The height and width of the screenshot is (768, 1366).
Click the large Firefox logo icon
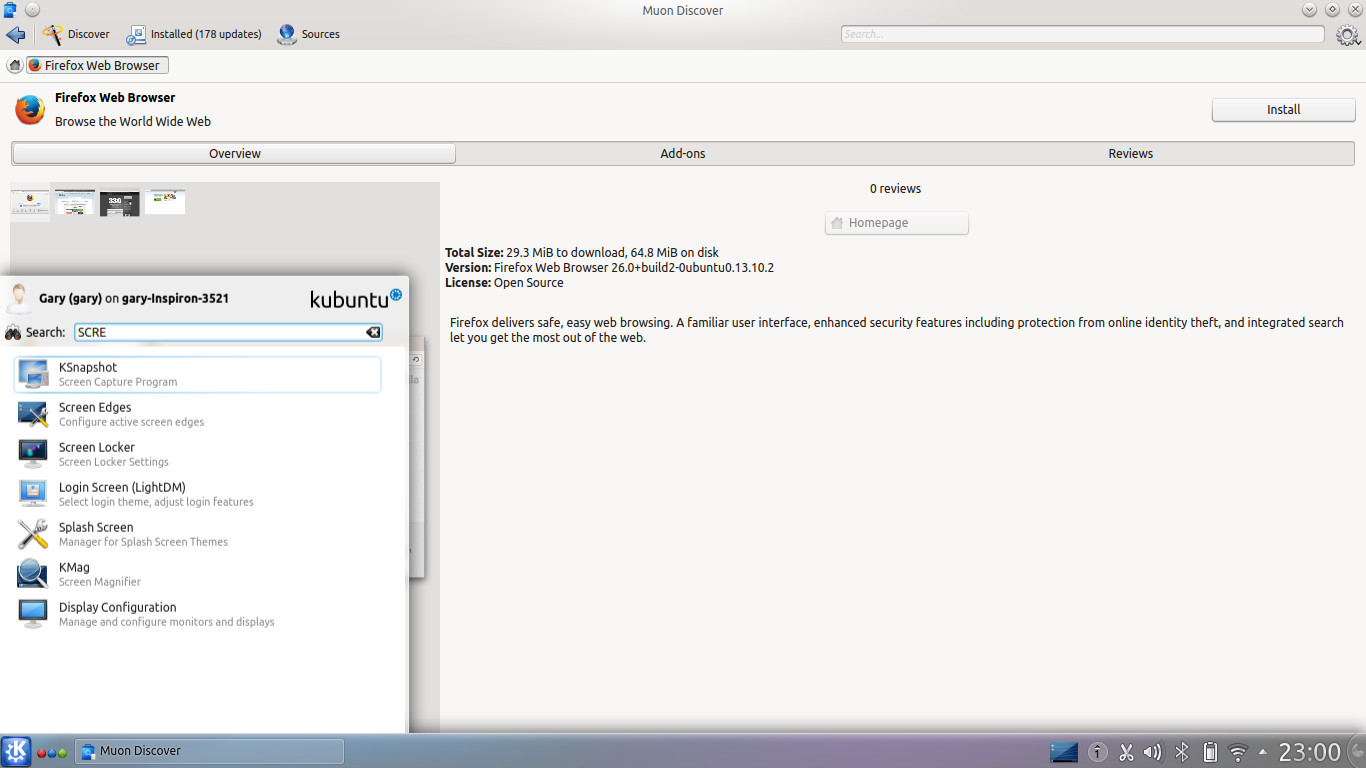(30, 110)
